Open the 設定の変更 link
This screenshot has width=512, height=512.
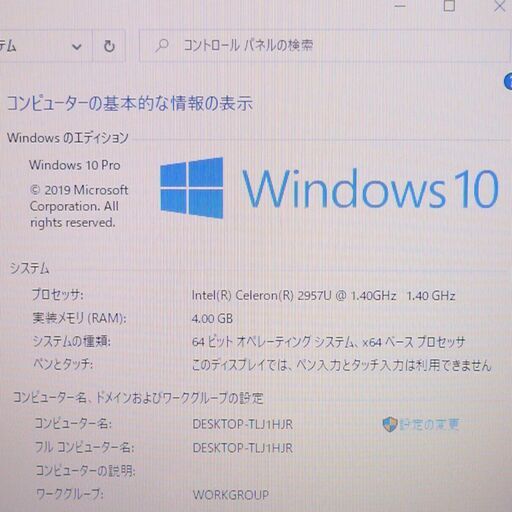click(x=429, y=424)
